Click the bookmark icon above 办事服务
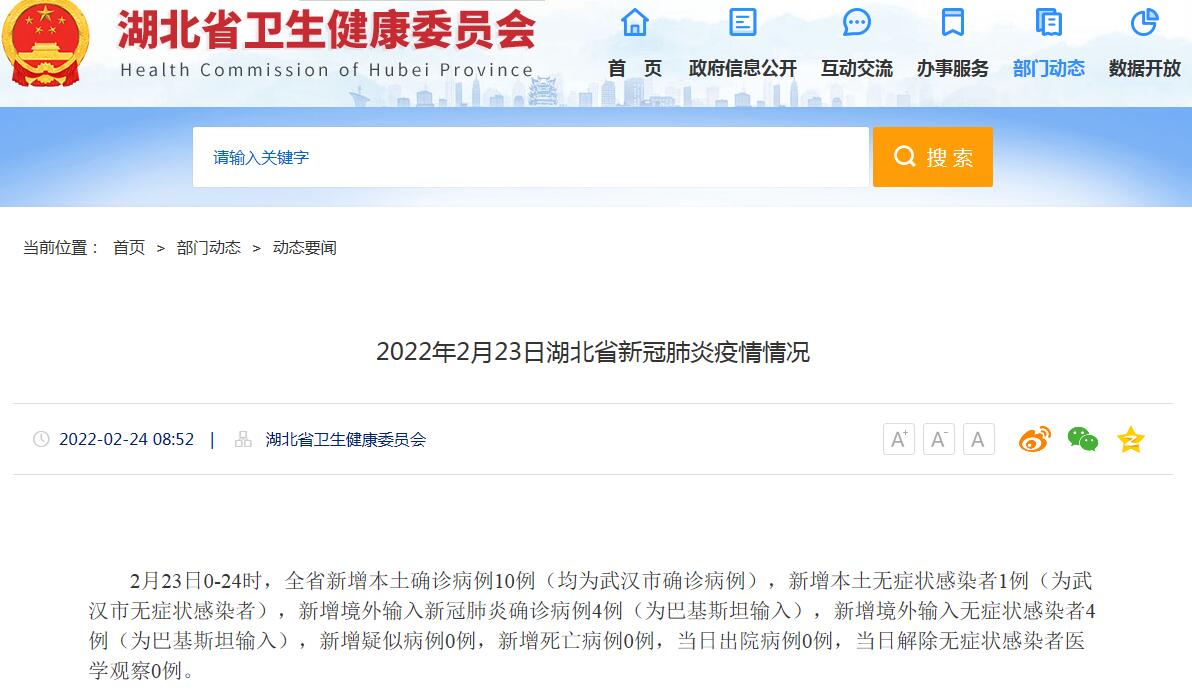Screen dimensions: 1192x699 tap(952, 22)
